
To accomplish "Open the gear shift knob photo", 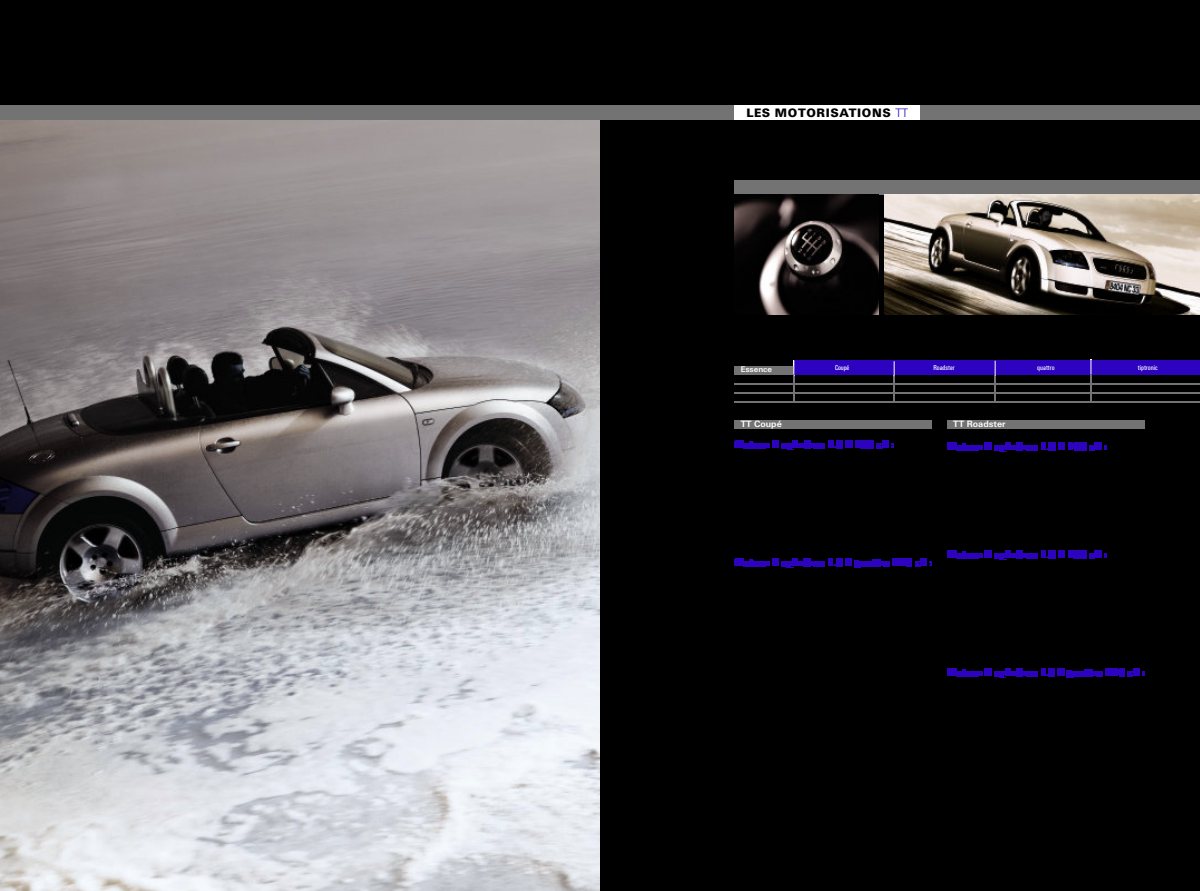I will 807,255.
